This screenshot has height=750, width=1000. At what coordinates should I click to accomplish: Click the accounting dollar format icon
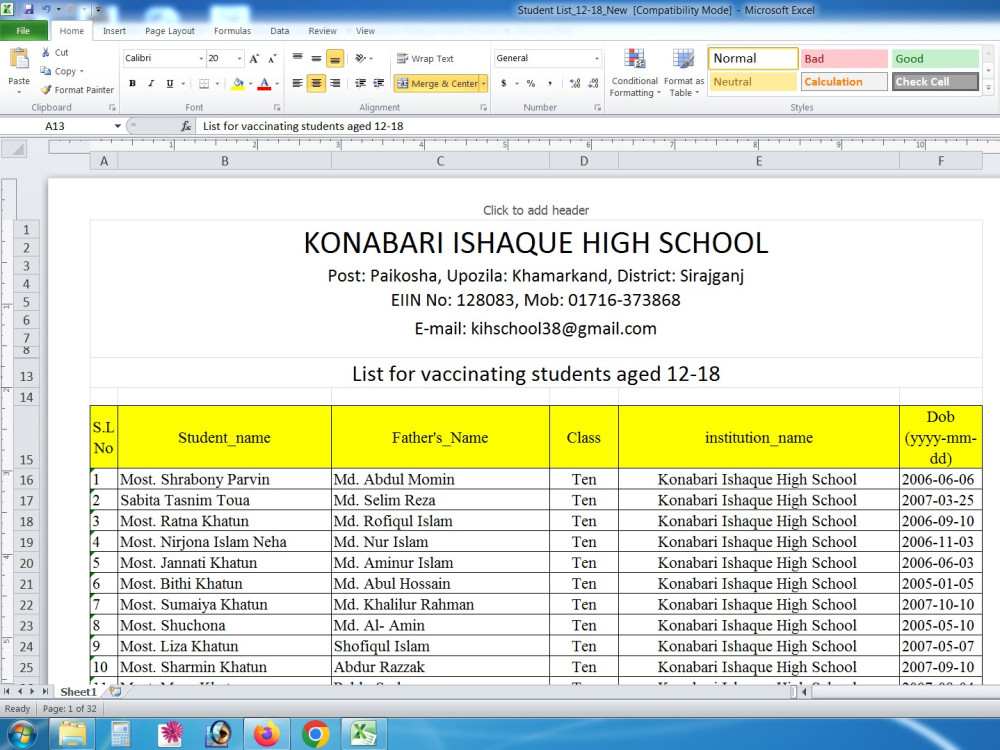(x=504, y=84)
